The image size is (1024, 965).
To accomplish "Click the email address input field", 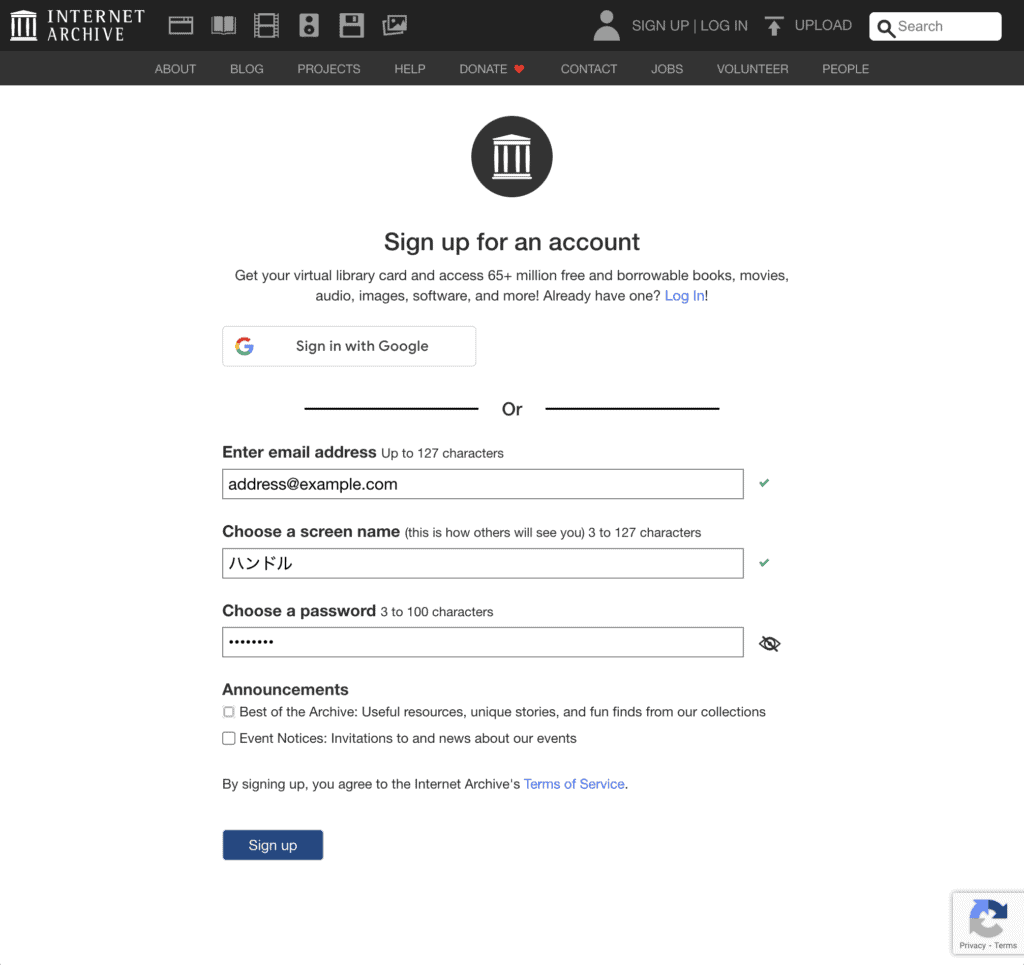I will [x=483, y=484].
